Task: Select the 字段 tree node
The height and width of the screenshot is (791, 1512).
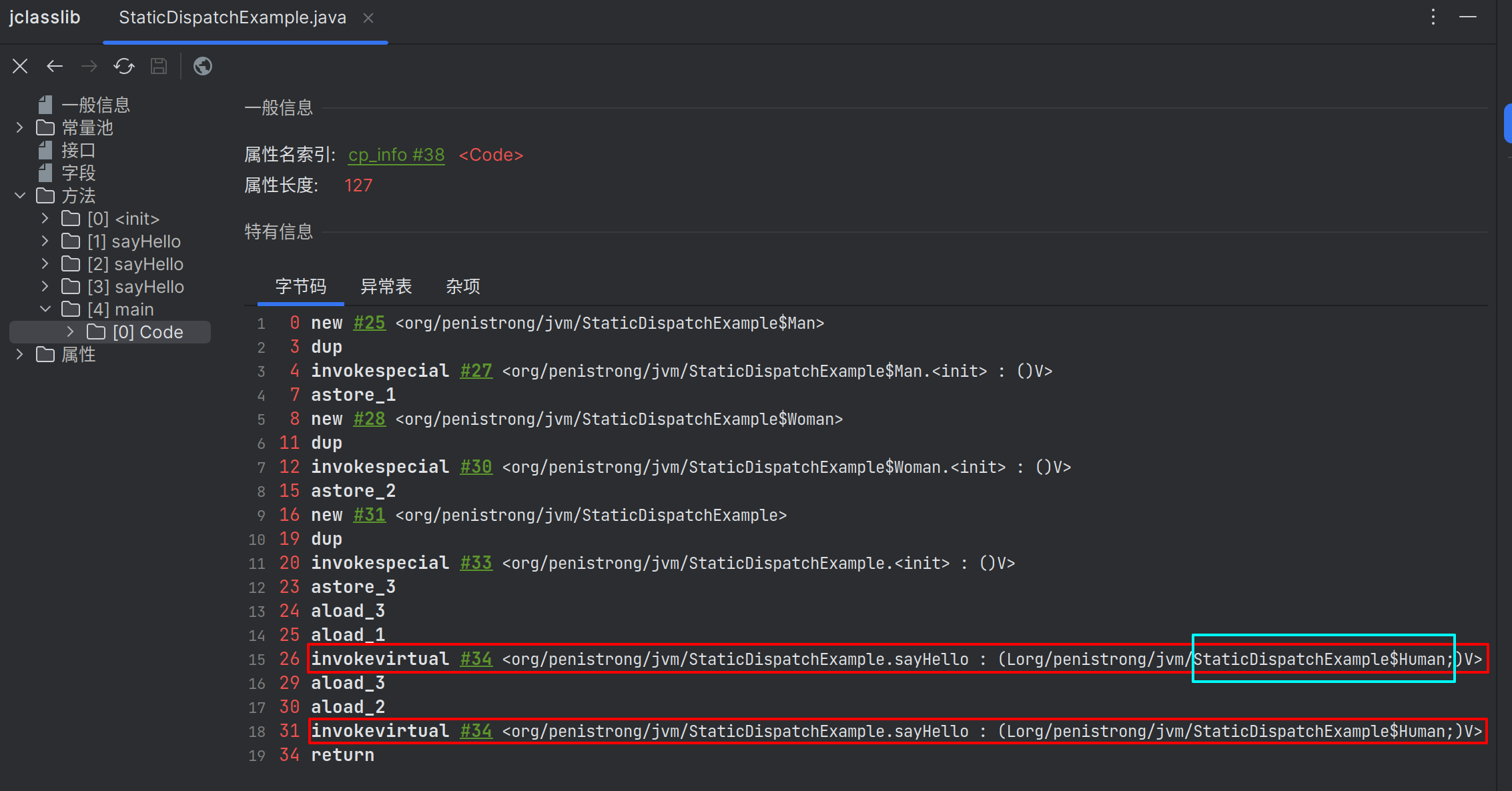Action: coord(78,173)
